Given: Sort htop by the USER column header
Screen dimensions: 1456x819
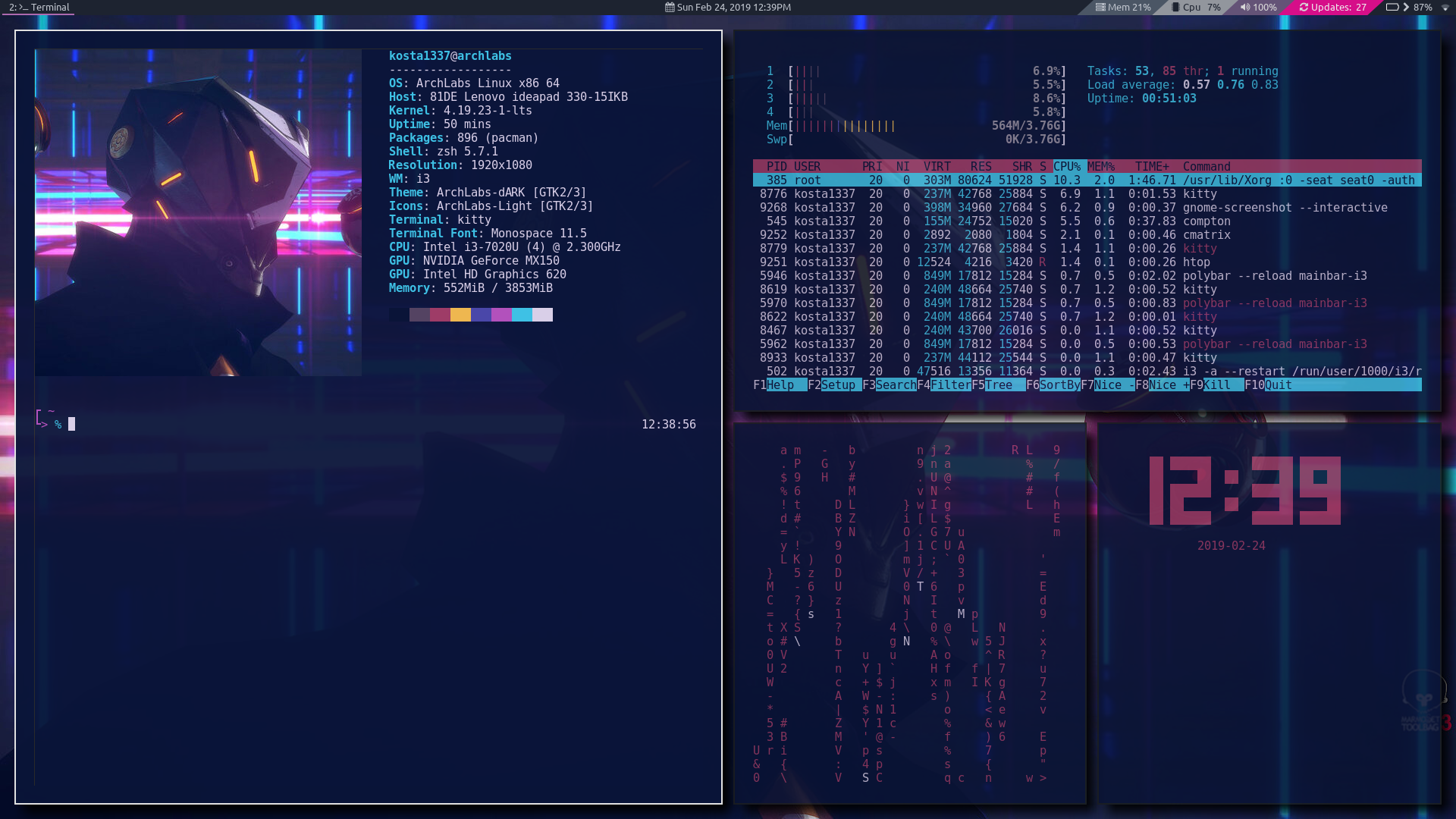Looking at the screenshot, I should click(807, 167).
